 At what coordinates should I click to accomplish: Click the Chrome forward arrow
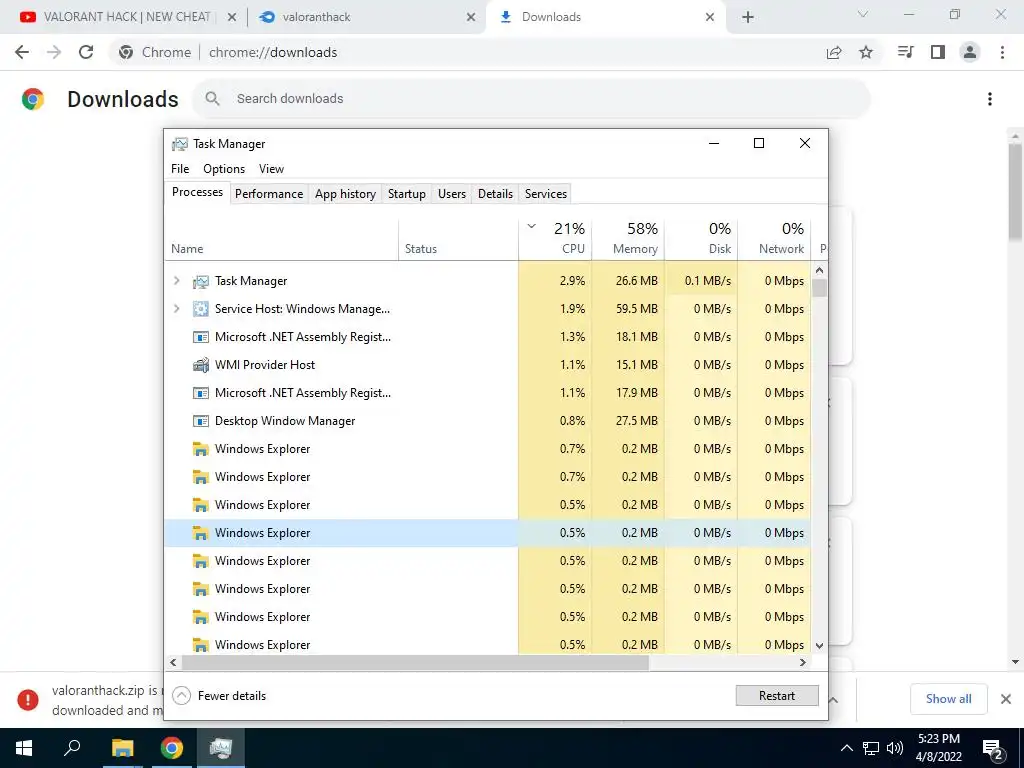pos(54,52)
